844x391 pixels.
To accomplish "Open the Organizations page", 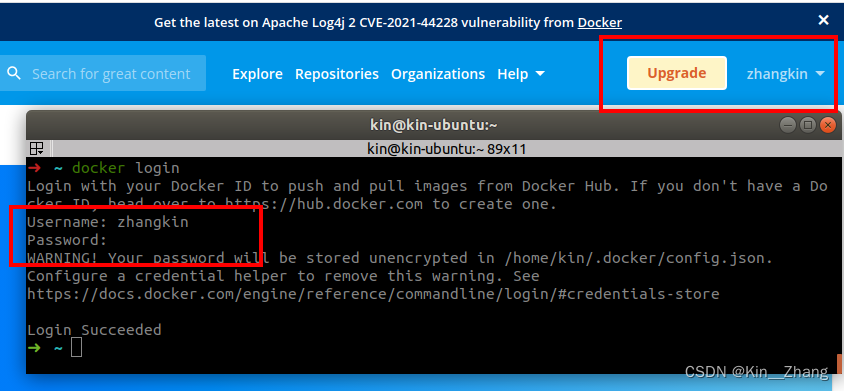I will pos(438,74).
